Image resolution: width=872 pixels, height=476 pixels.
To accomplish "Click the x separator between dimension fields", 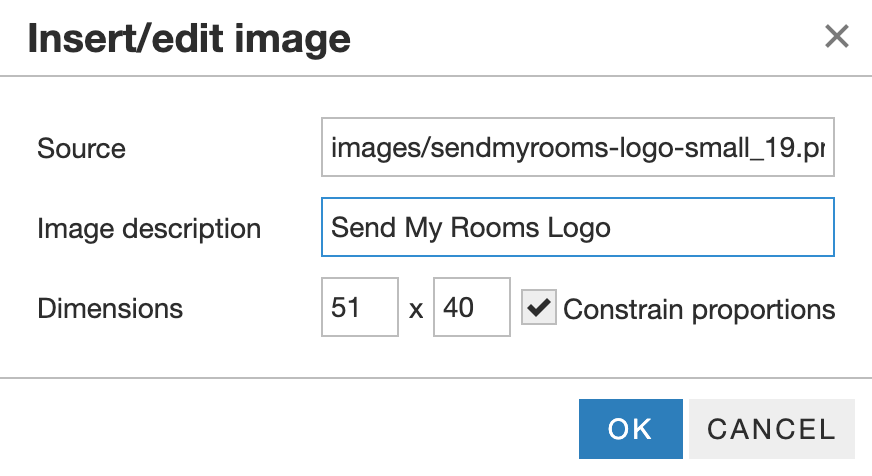I will 416,310.
